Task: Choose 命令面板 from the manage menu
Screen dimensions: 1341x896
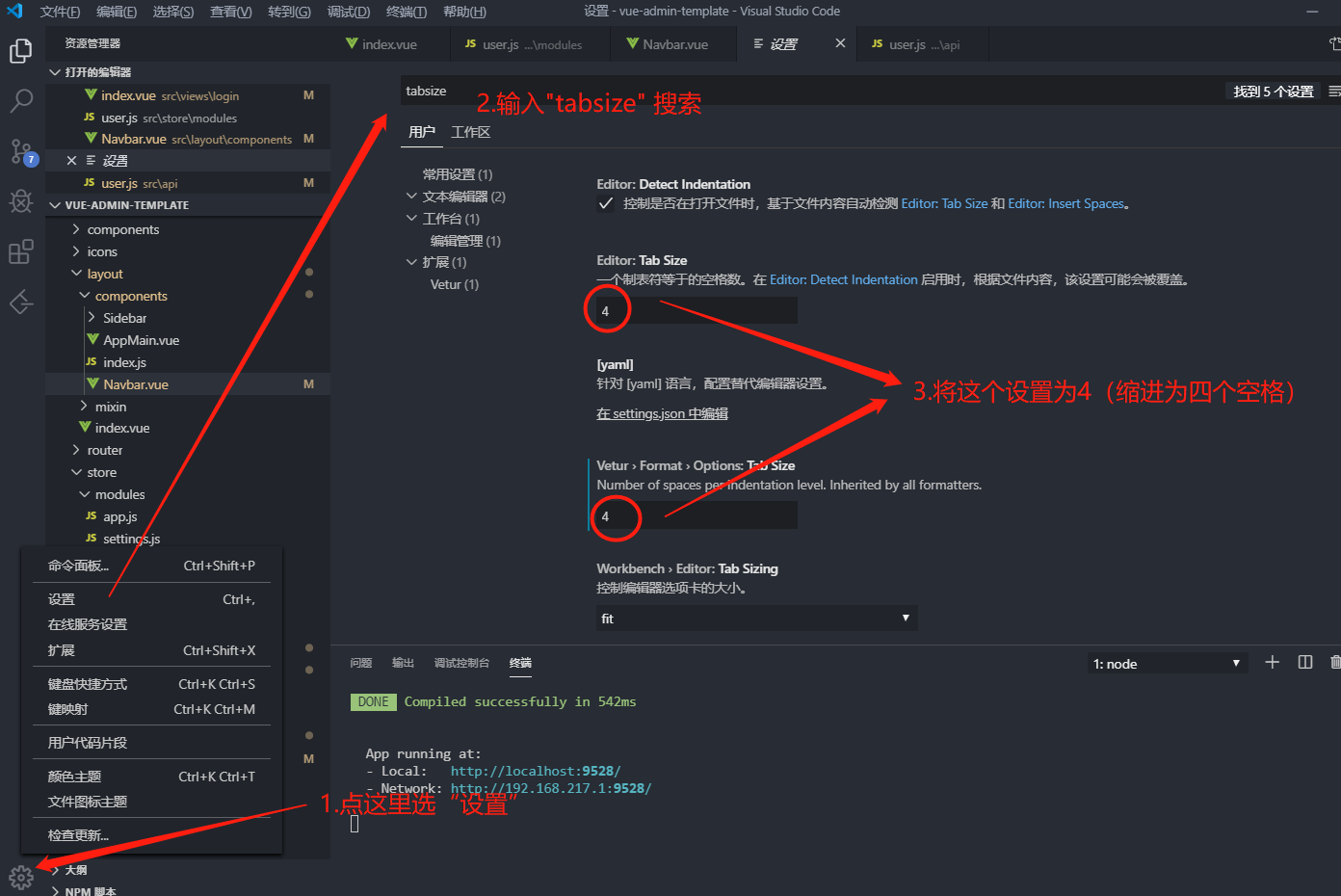Action: (x=151, y=566)
